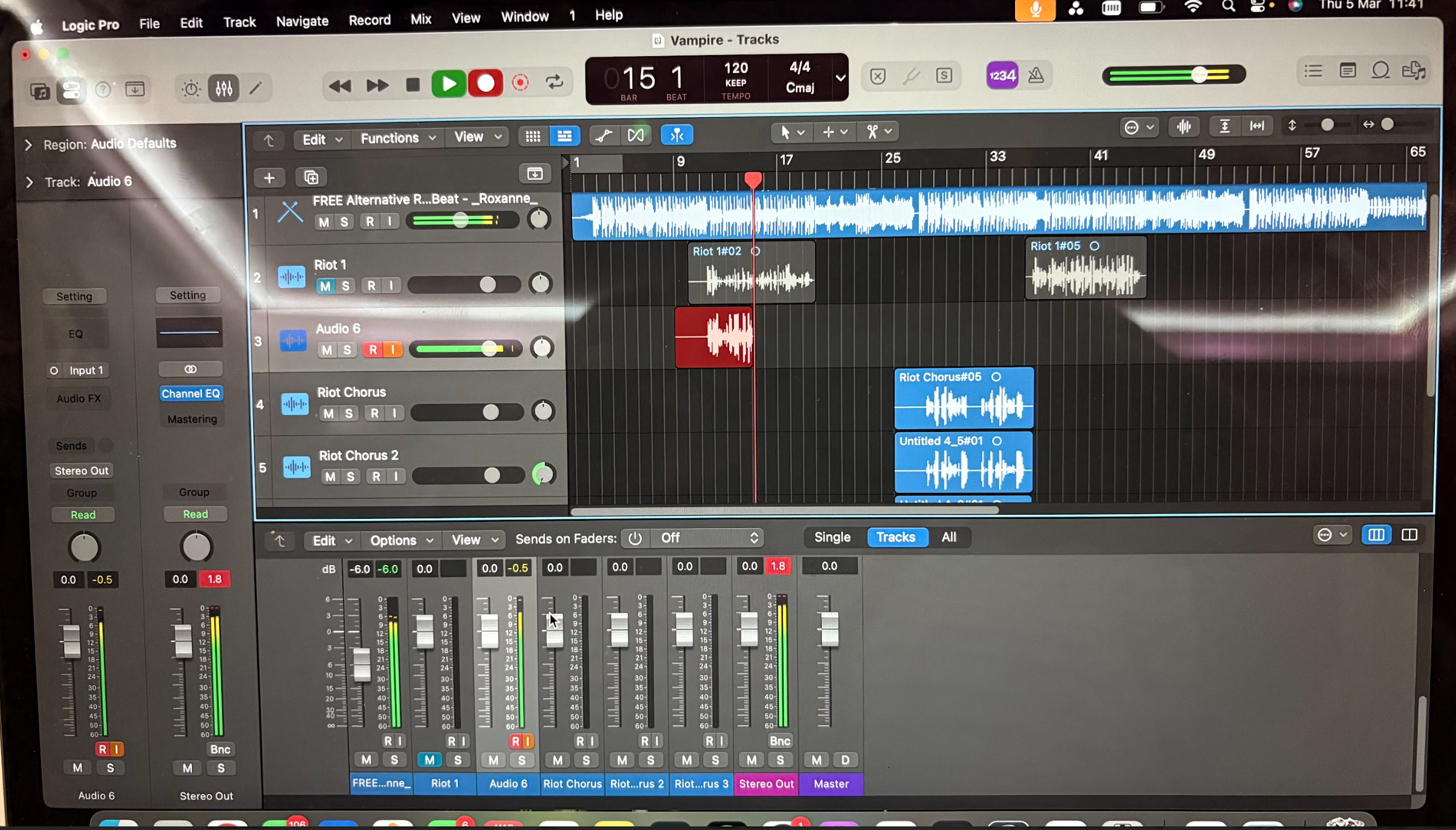Image resolution: width=1456 pixels, height=830 pixels.
Task: Disable record enable on Audio 6 track
Action: coord(375,349)
